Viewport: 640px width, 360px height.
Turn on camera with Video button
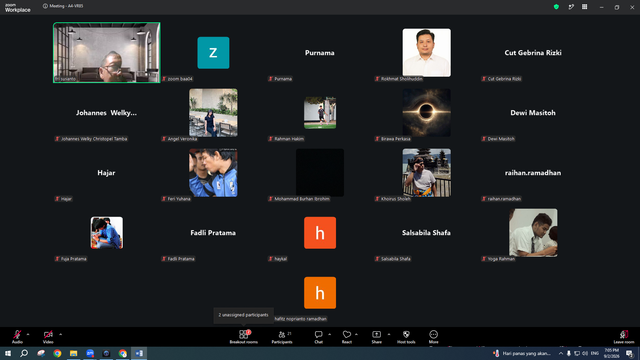tap(48, 337)
